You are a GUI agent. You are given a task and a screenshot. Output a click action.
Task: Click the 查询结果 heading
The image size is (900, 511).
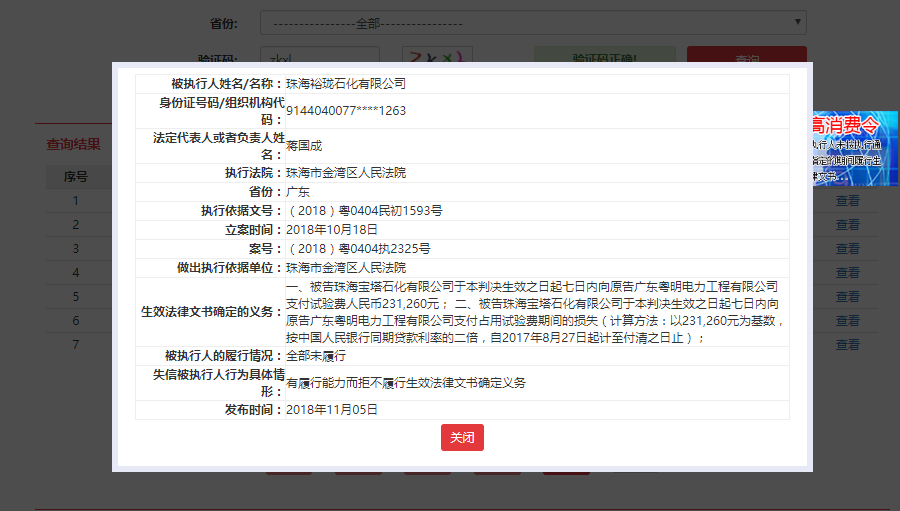73,144
